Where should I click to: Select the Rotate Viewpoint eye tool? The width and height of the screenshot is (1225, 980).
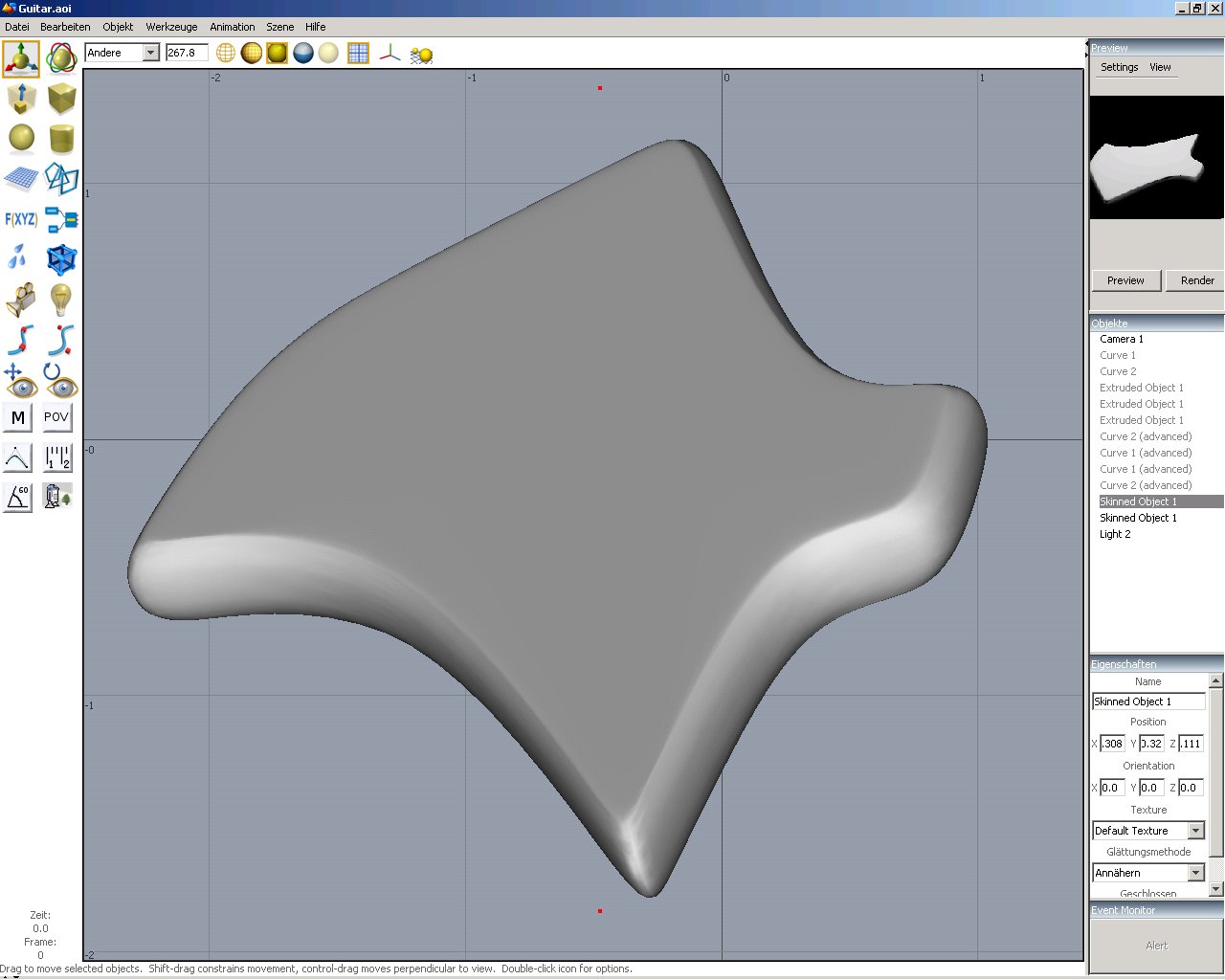pos(61,380)
